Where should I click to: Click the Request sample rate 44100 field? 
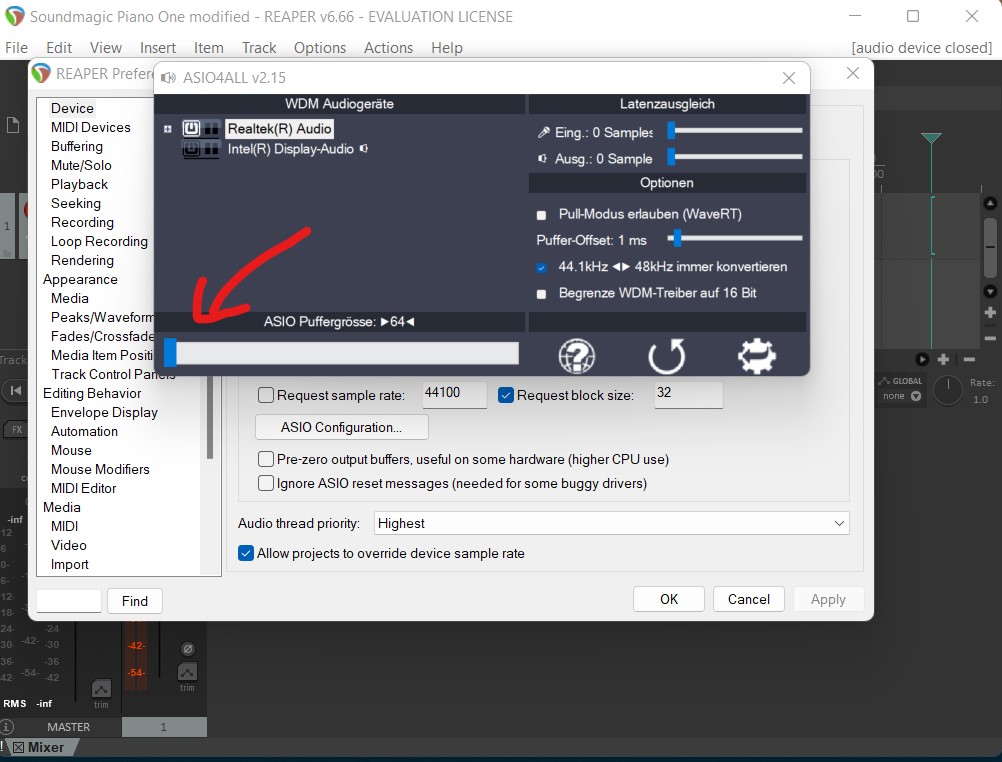pos(454,394)
